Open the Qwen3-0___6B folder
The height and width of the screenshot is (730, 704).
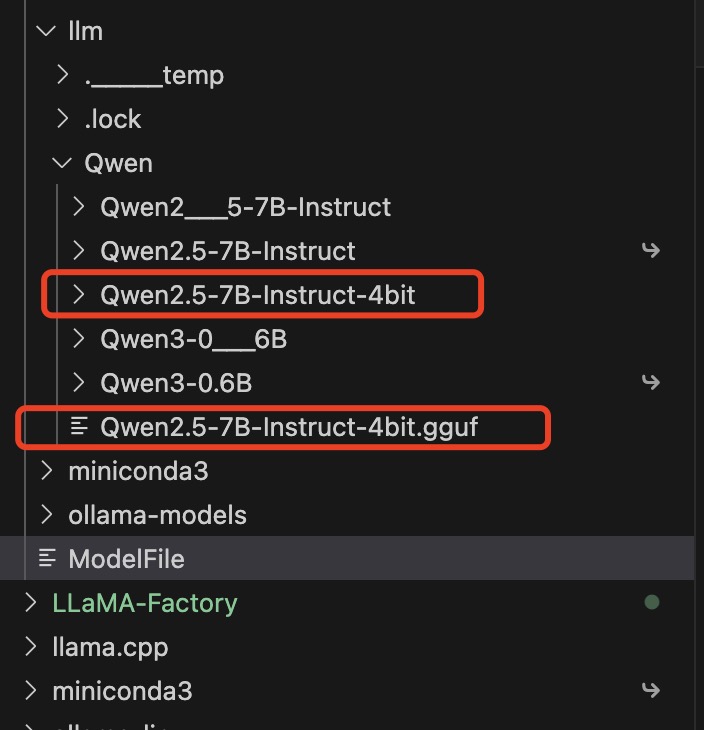[193, 339]
